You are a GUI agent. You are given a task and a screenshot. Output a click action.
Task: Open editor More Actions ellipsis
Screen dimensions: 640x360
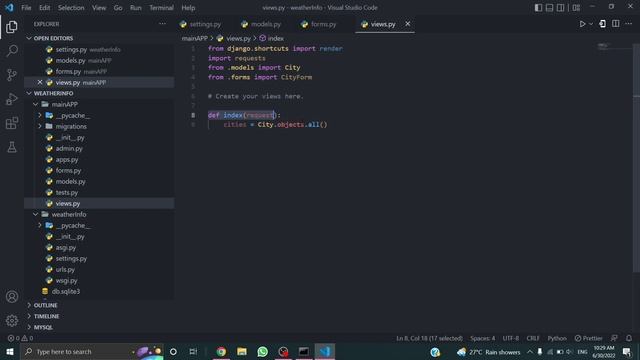(629, 24)
